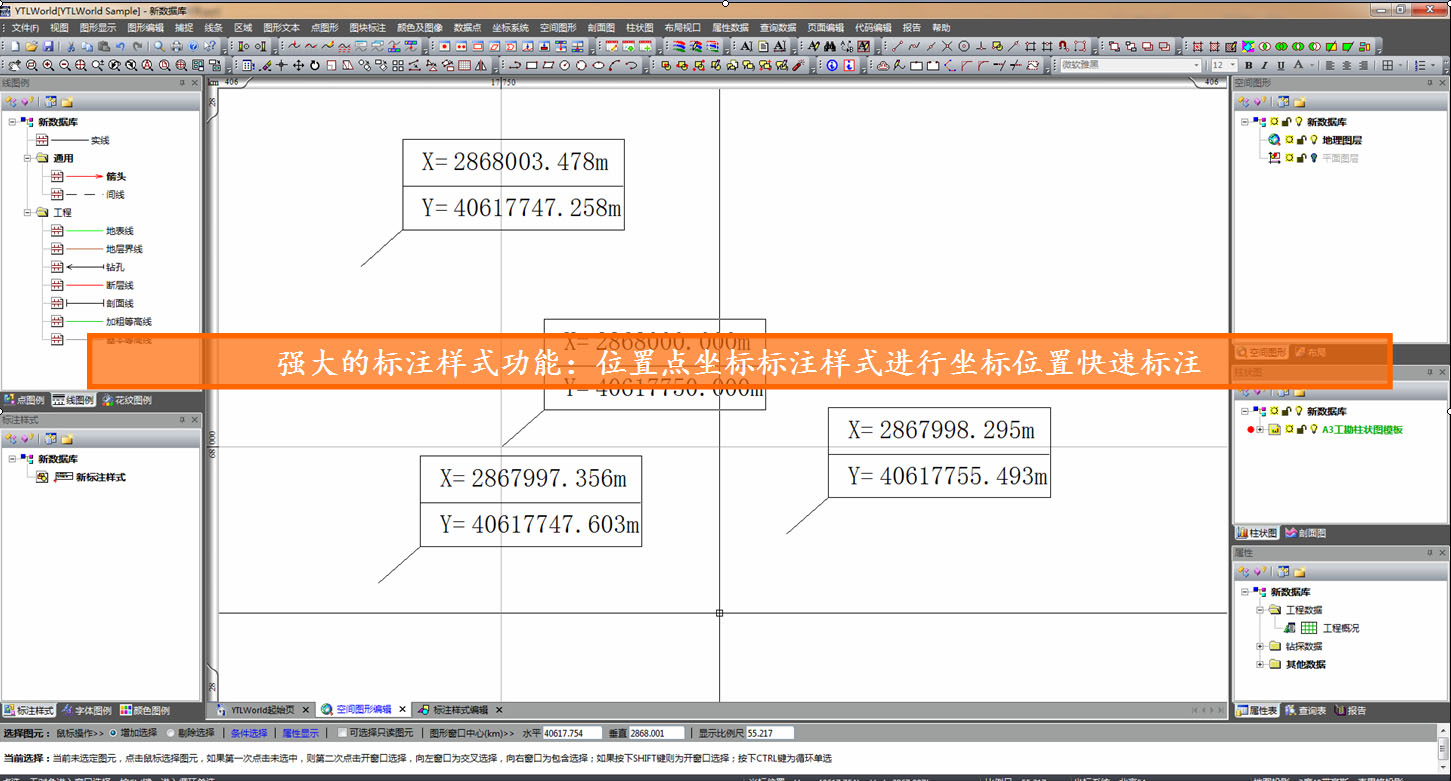Click the 垂直 coordinate input field
This screenshot has height=781, width=1451.
point(656,733)
